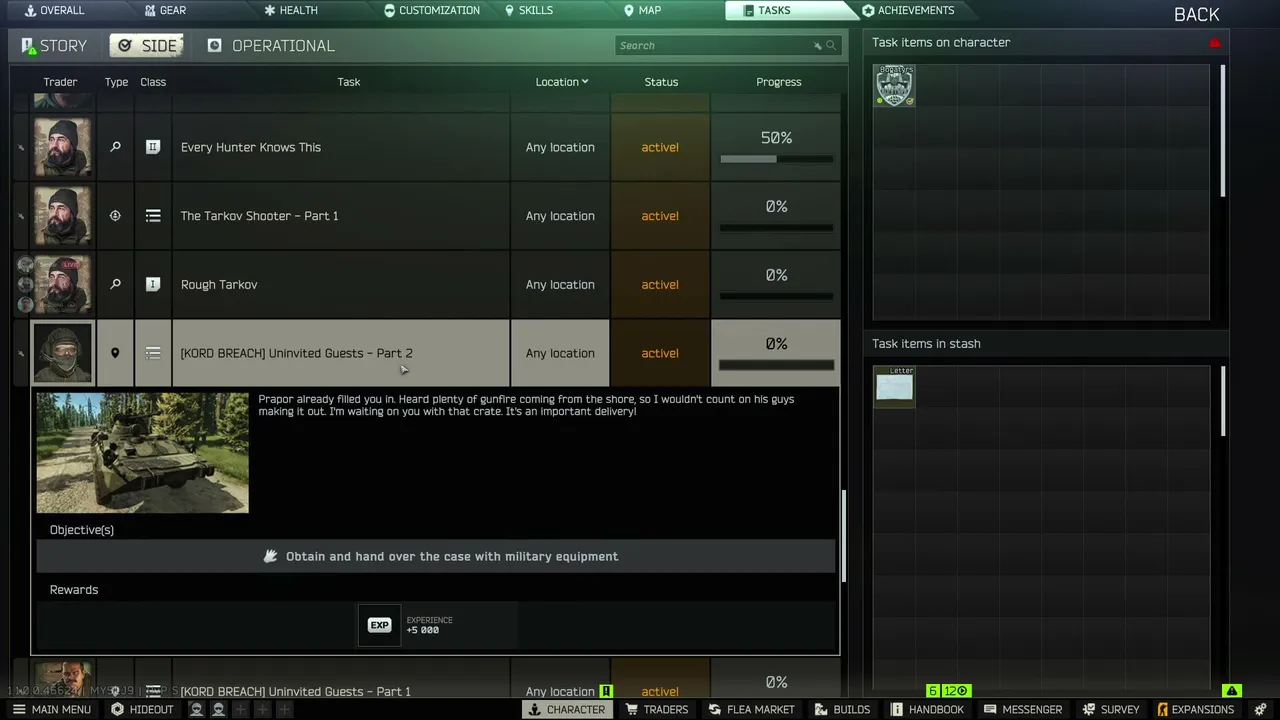Screen dimensions: 1280x720
Task: Open the Overall tab
Action: [x=54, y=10]
